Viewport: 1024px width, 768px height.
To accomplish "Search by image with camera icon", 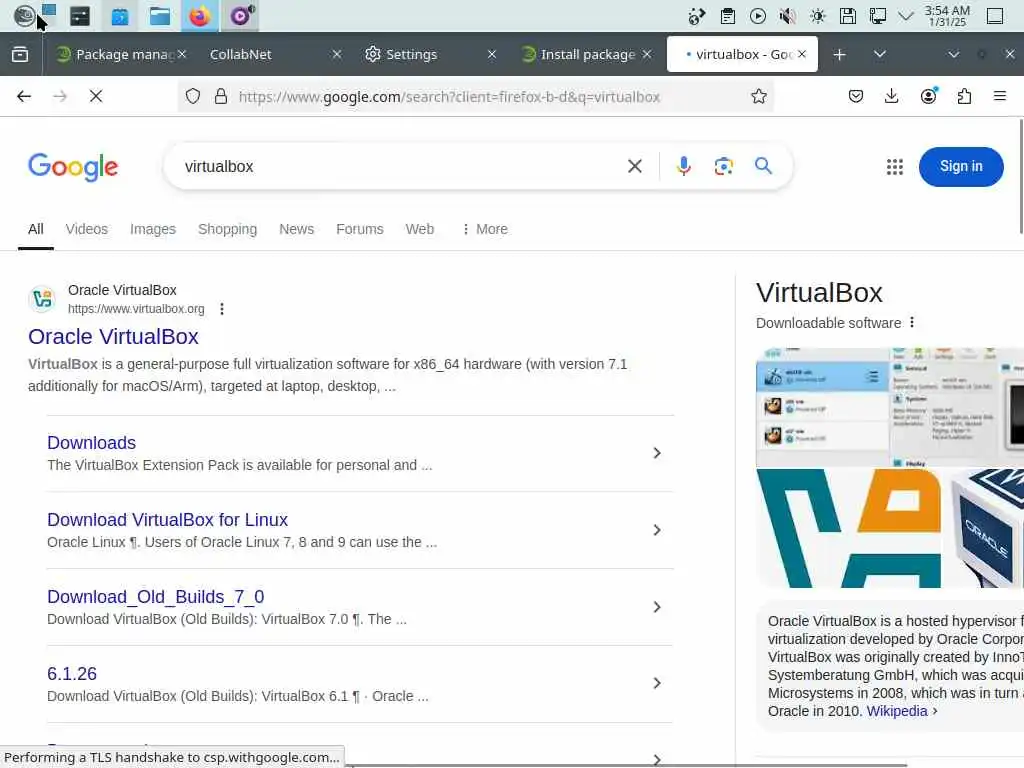I will 724,167.
